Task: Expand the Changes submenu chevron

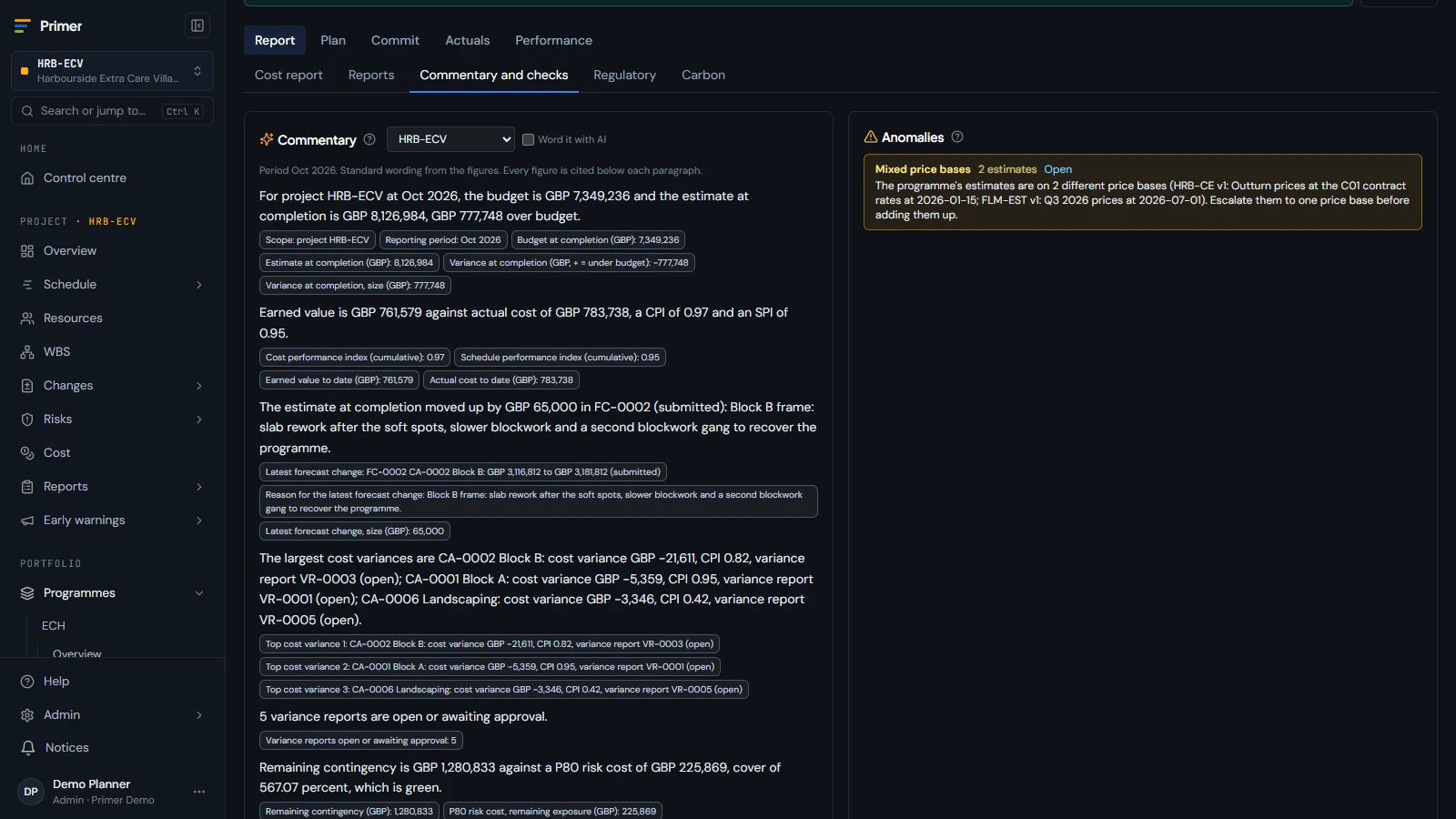Action: [199, 386]
